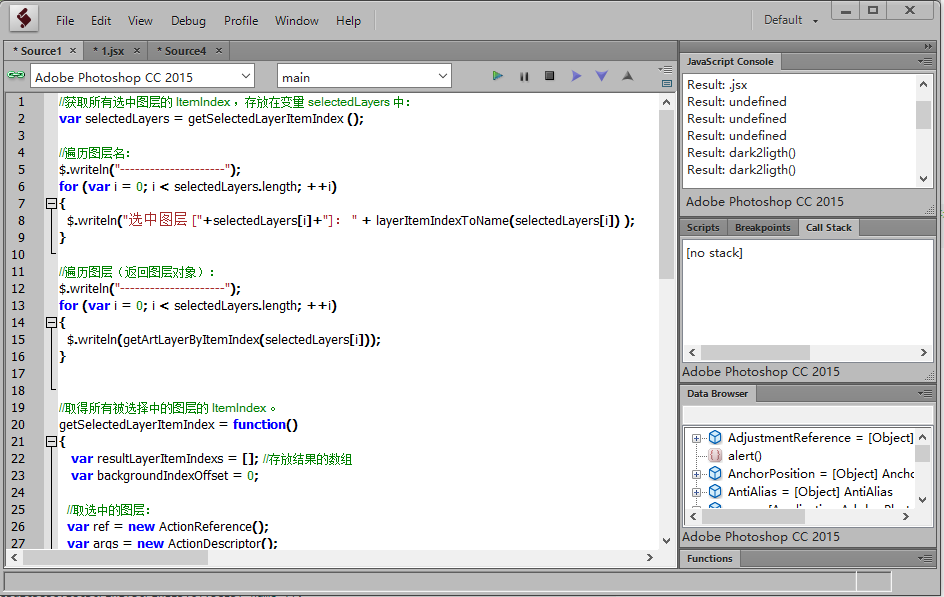Click "var backgroundIndexOffset = 0;" on line 23
The width and height of the screenshot is (944, 597).
click(x=165, y=475)
